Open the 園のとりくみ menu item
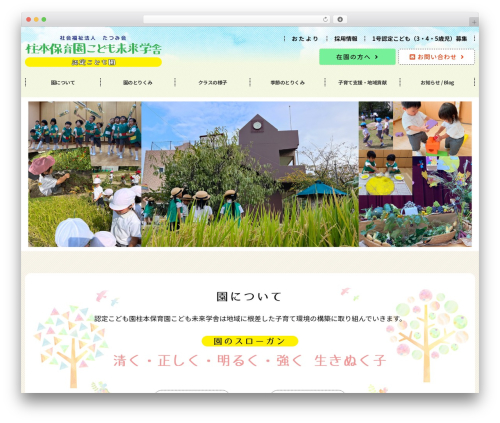The height and width of the screenshot is (423, 500). point(138,82)
